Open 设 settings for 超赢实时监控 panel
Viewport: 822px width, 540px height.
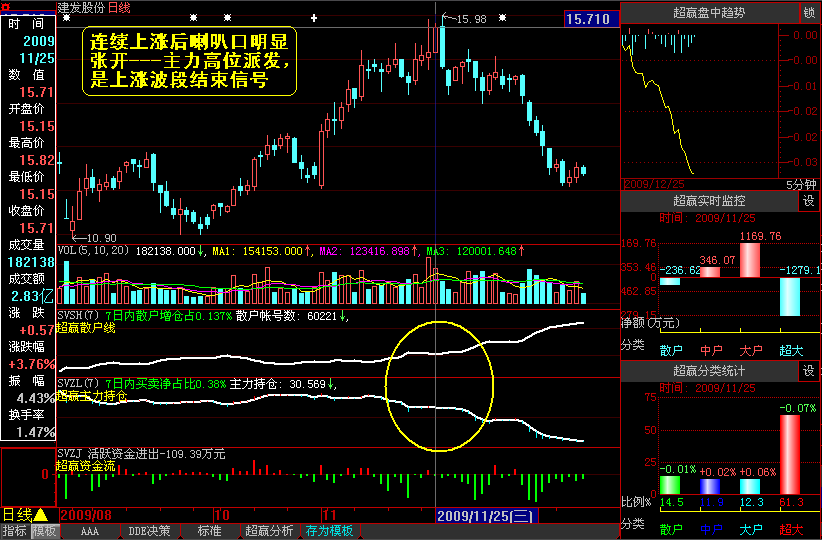coord(809,201)
